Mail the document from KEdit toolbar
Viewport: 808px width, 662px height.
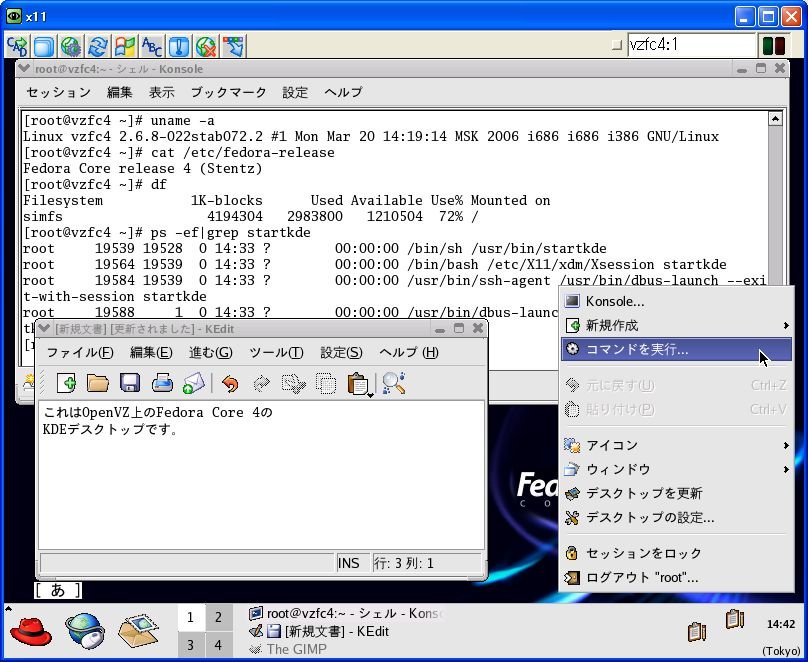tap(193, 383)
